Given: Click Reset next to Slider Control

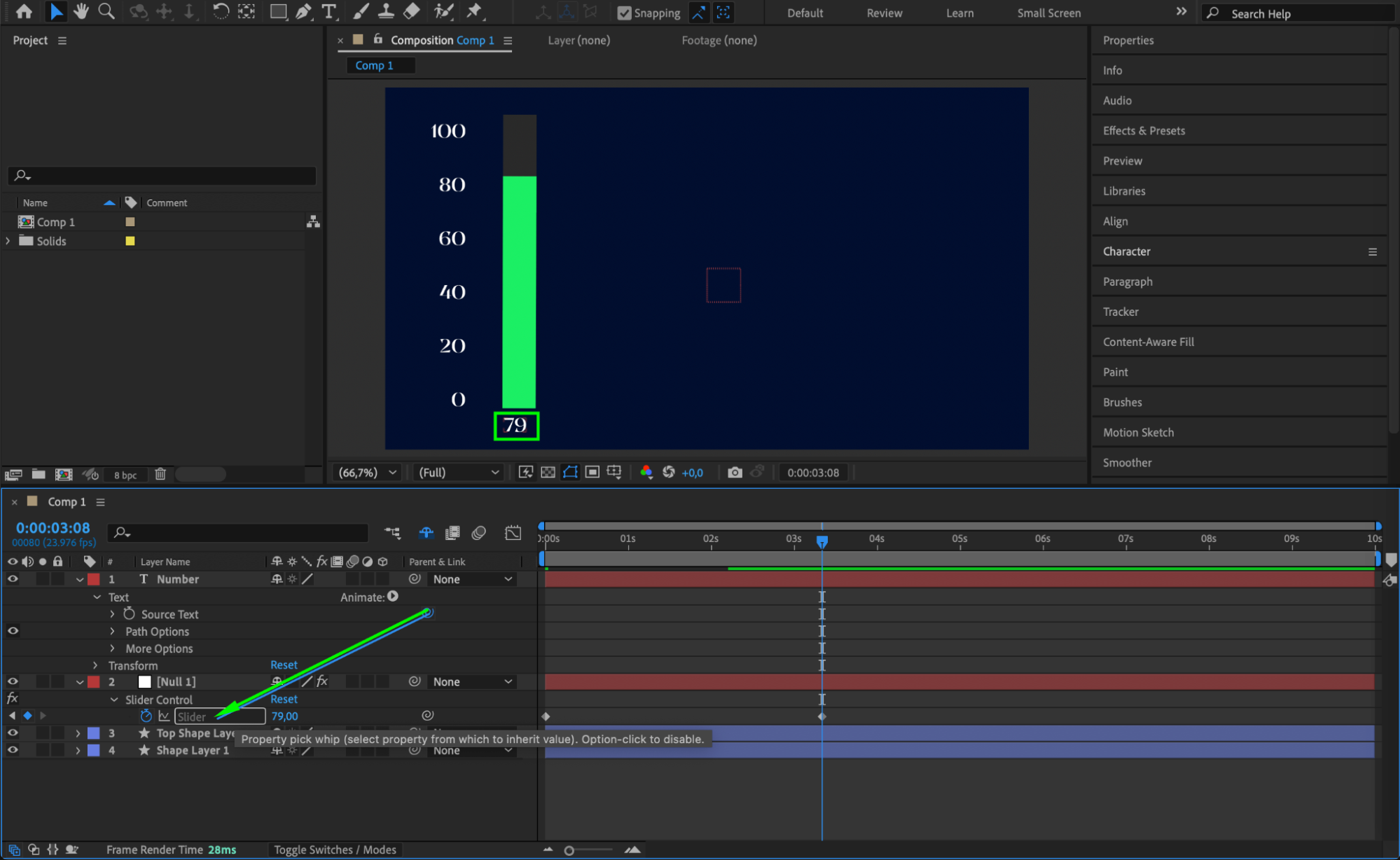Looking at the screenshot, I should point(284,699).
